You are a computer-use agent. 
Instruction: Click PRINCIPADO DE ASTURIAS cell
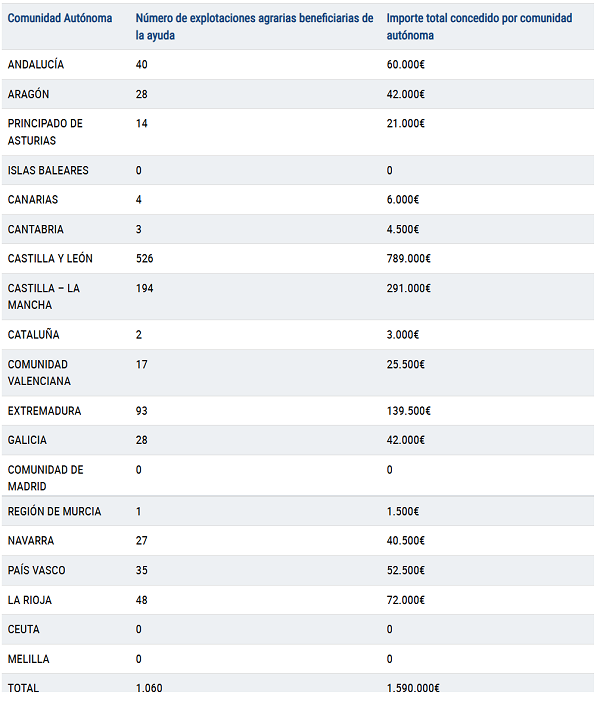(x=45, y=132)
